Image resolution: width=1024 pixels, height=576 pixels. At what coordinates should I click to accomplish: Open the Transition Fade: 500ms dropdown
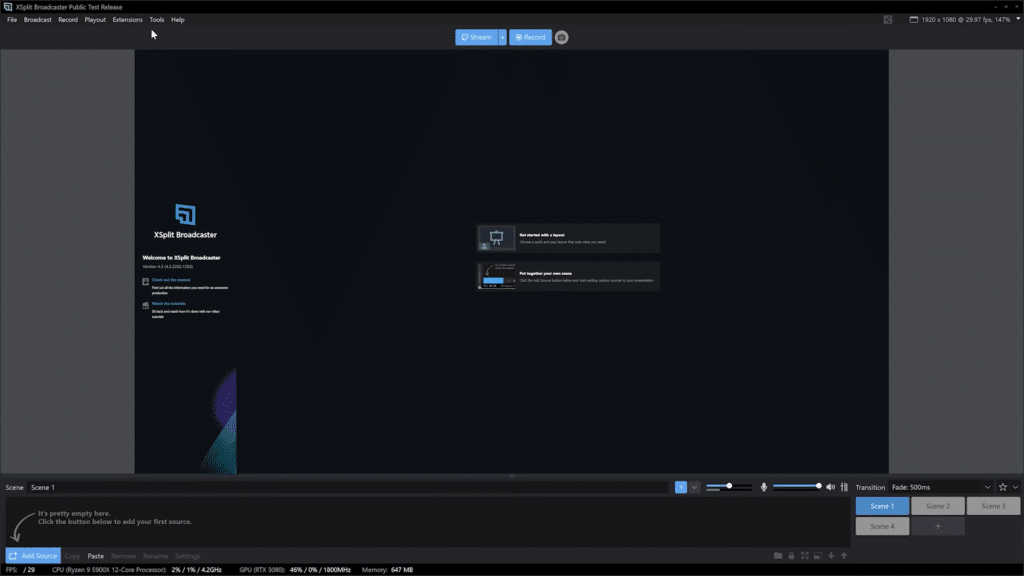coord(940,487)
